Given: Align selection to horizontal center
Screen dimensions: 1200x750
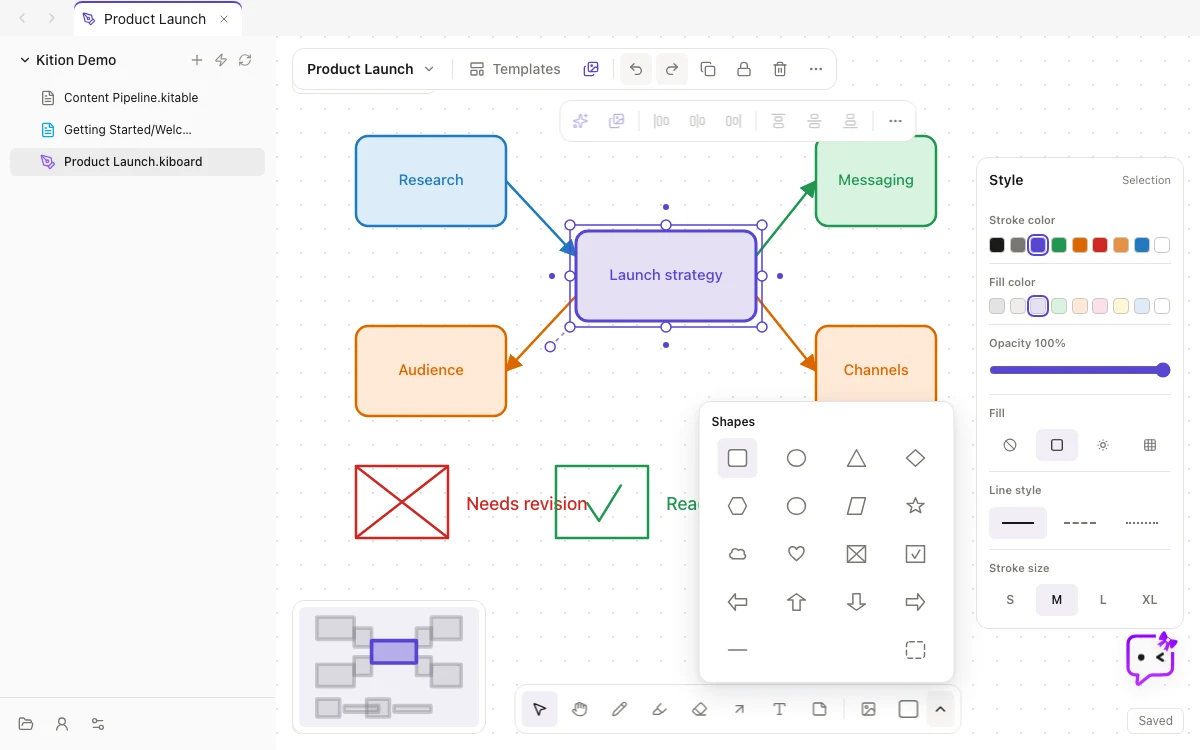Looking at the screenshot, I should point(697,121).
